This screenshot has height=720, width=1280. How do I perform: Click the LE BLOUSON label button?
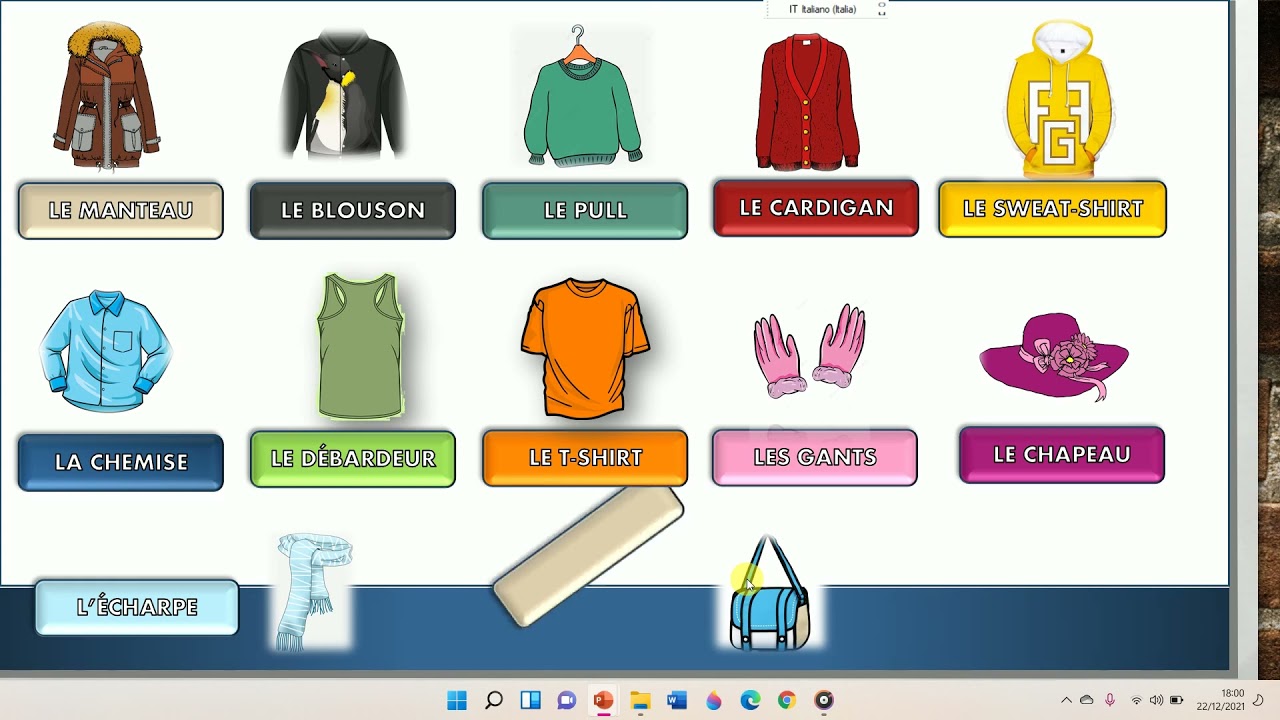tap(352, 211)
